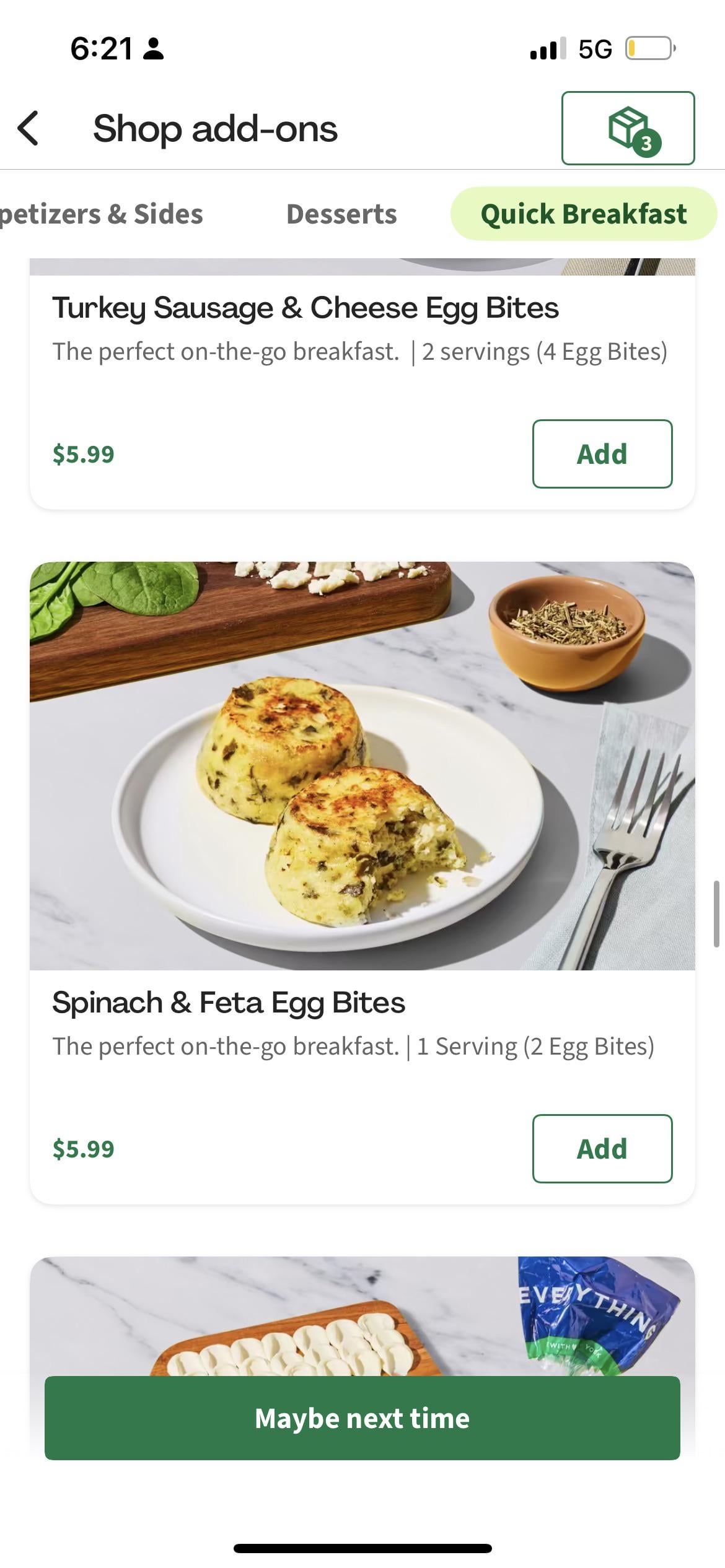Tap the home indicator bar

coord(362,1548)
